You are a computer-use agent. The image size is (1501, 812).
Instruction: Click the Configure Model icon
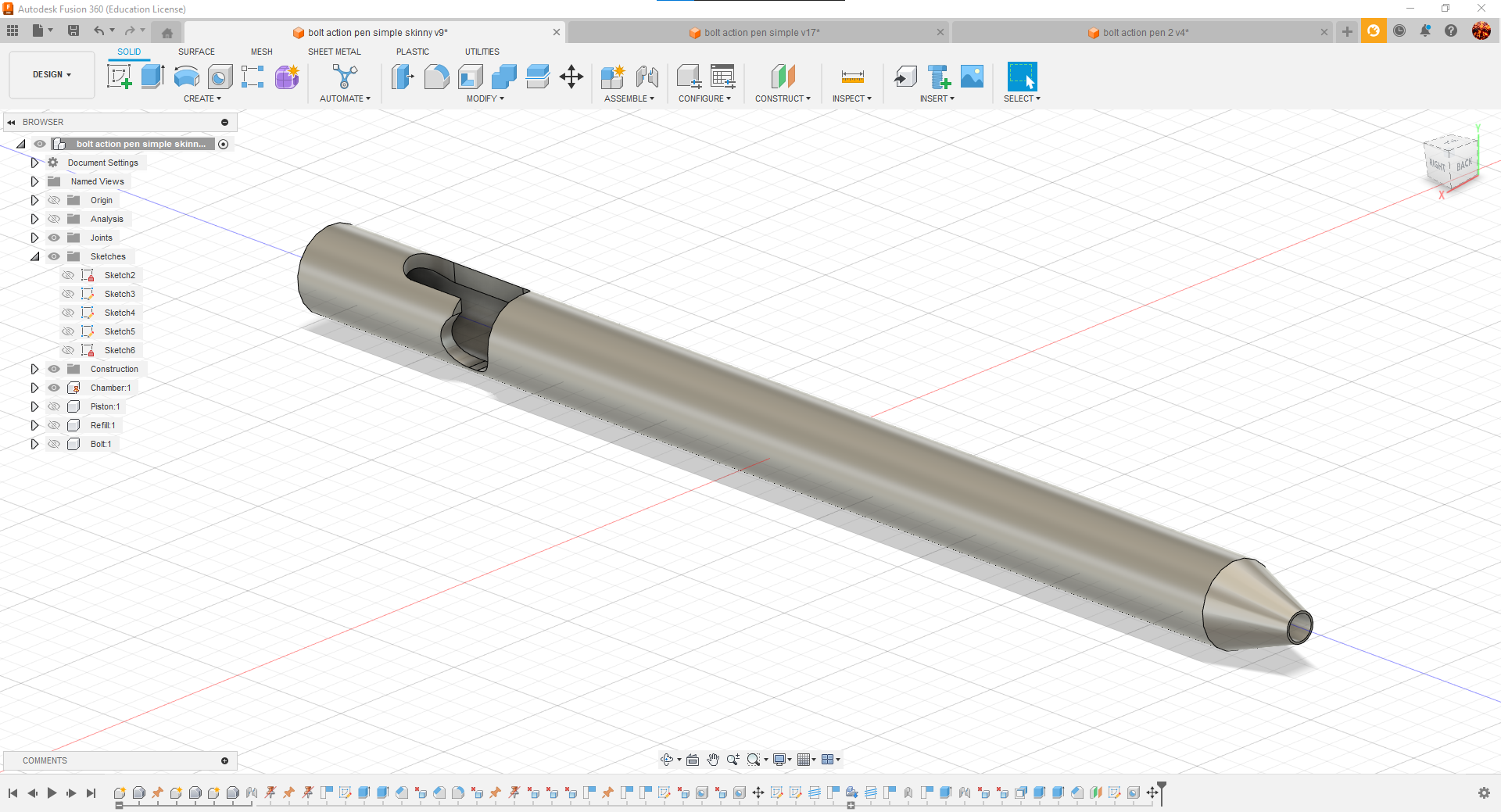[689, 77]
